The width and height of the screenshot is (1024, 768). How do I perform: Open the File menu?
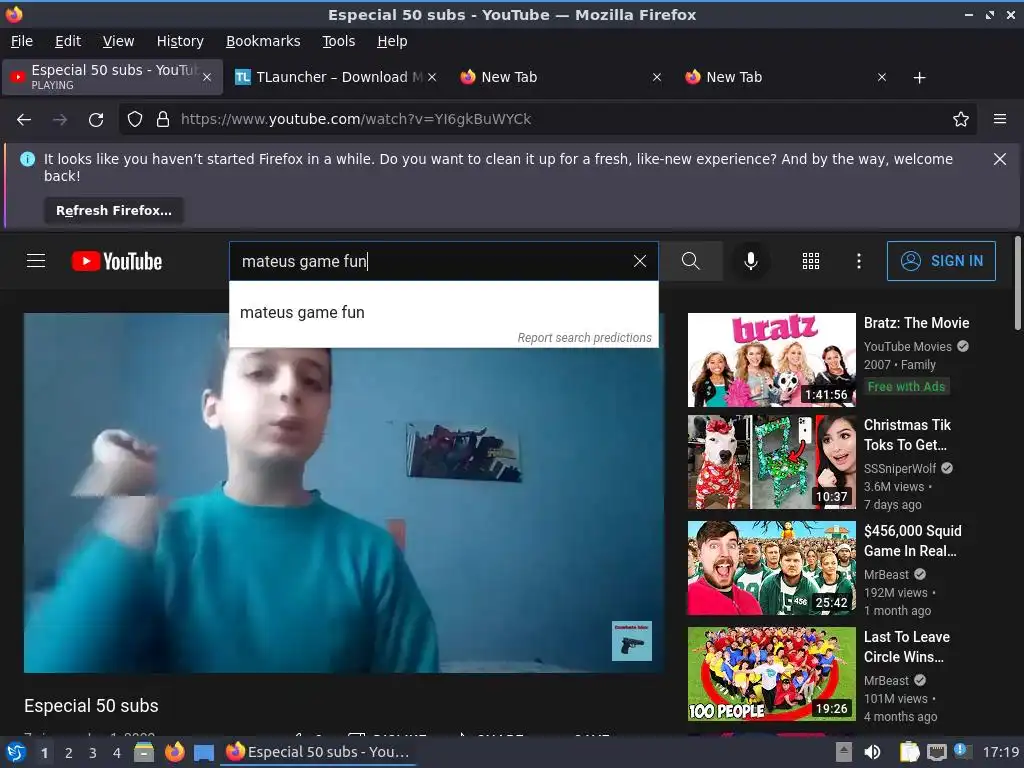pos(22,41)
